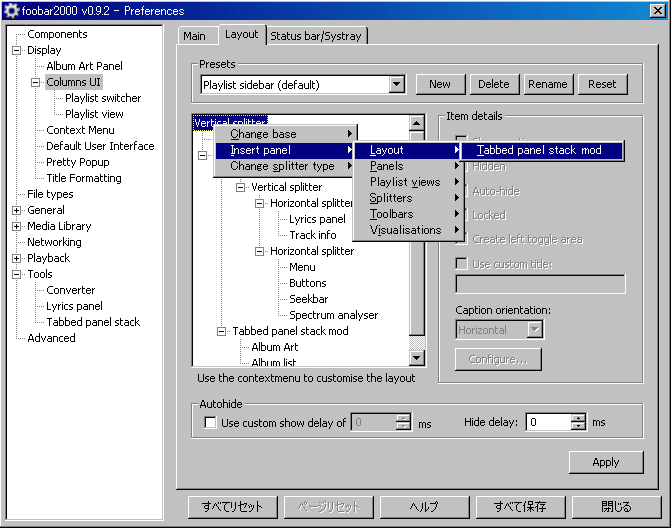Open the Splitters submenu
The image size is (671, 528).
(408, 198)
